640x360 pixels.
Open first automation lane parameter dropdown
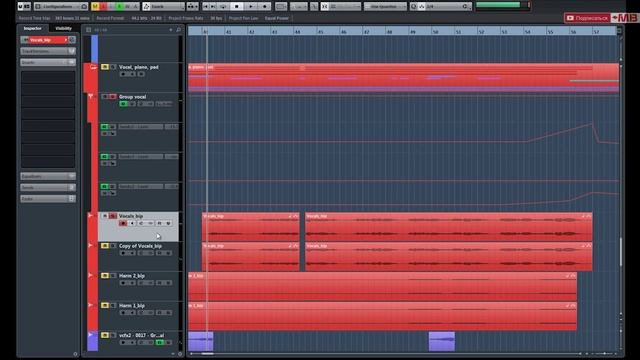pos(140,127)
